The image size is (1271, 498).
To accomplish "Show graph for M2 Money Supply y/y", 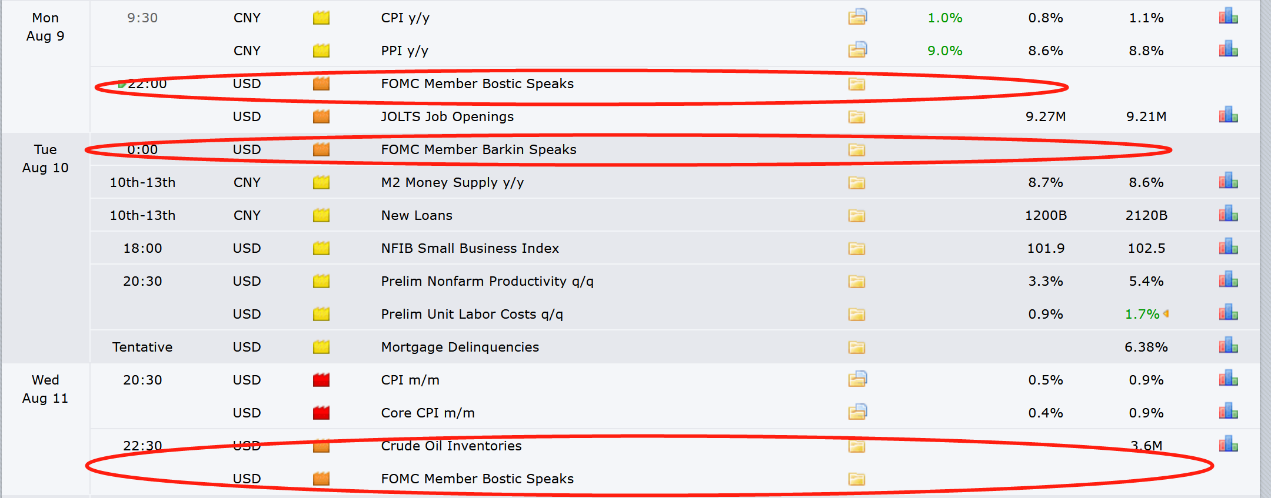I will (1228, 181).
